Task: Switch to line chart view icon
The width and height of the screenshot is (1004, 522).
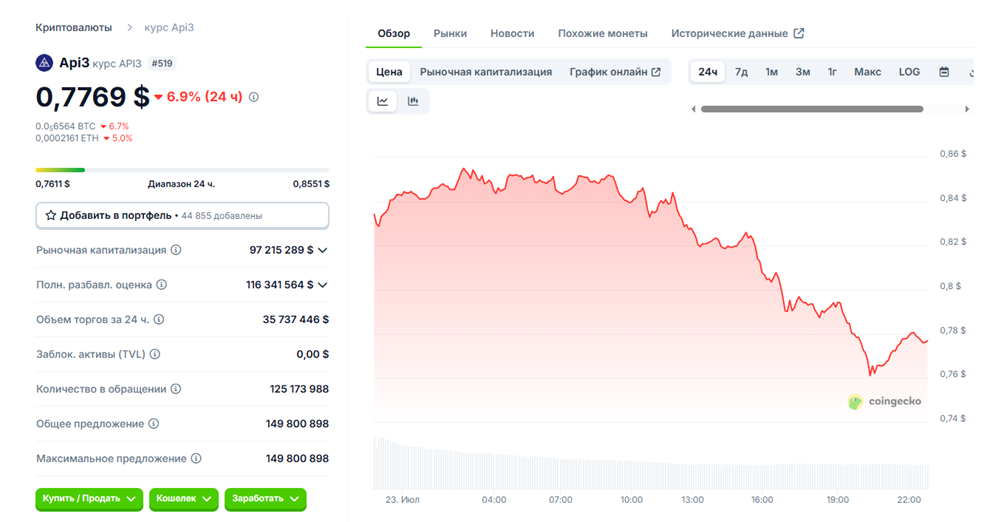Action: [x=383, y=101]
